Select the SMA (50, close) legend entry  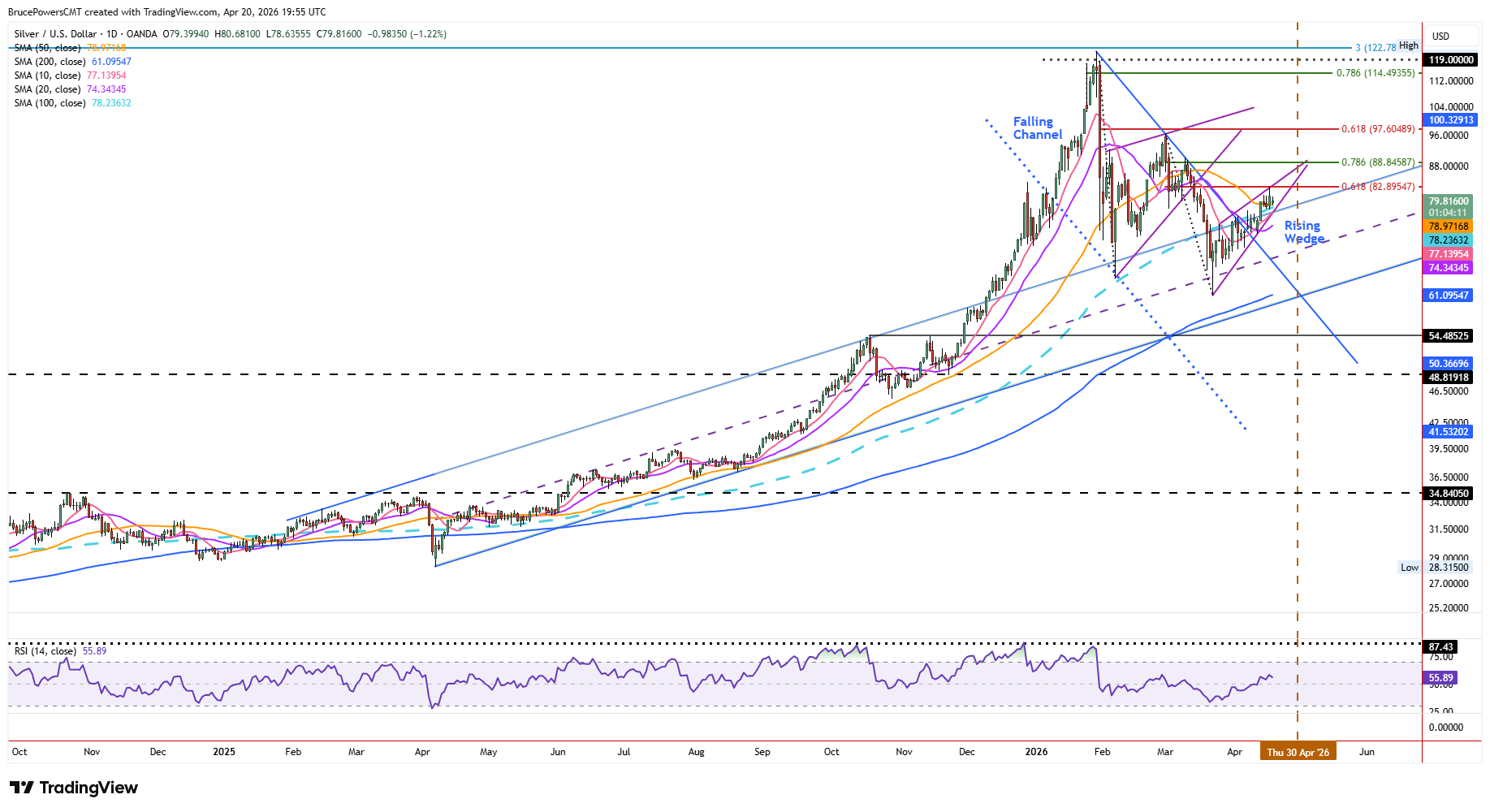pos(70,48)
